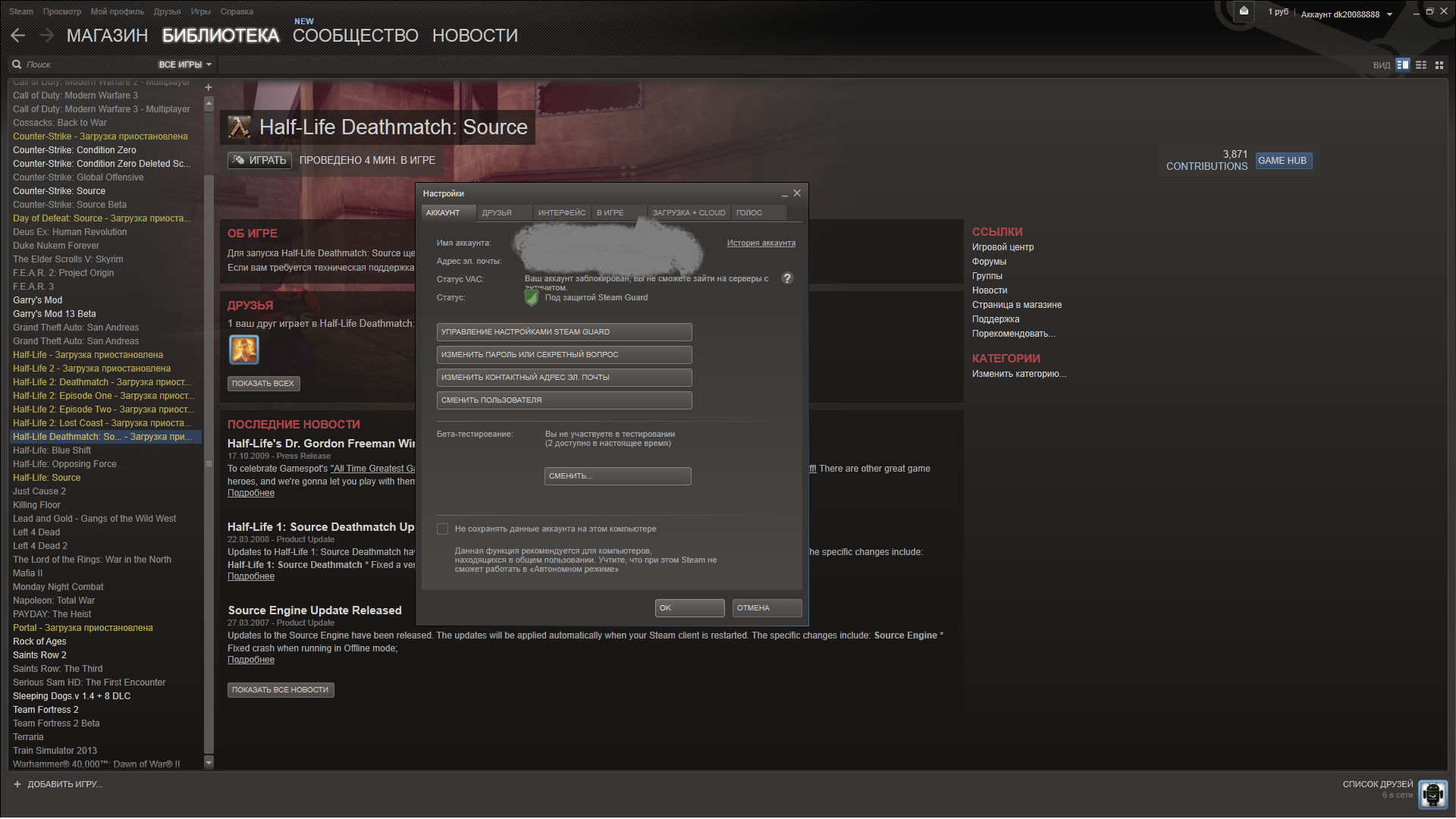Open Игровой центр link
The width and height of the screenshot is (1456, 819).
(1003, 247)
